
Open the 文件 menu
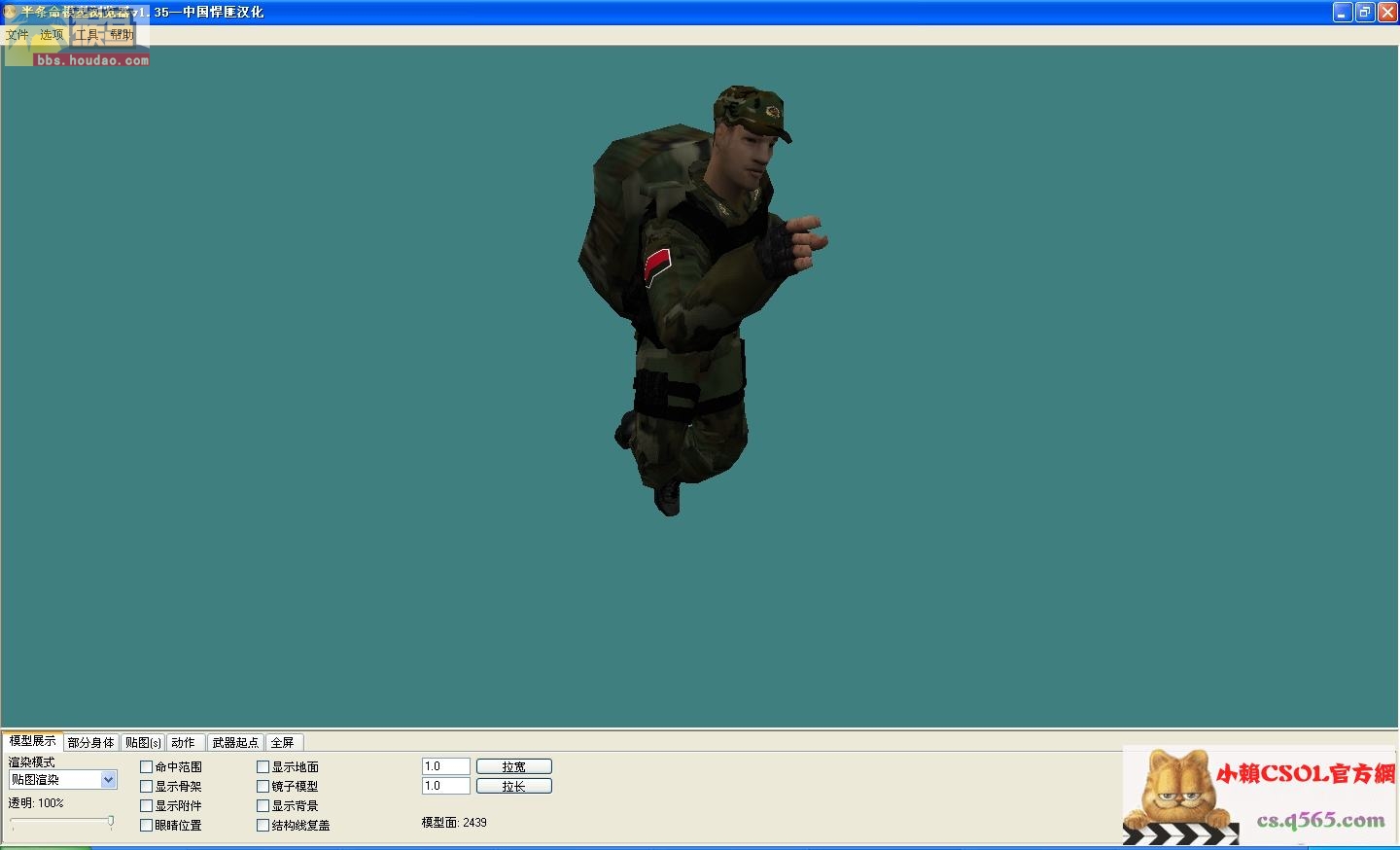point(17,35)
